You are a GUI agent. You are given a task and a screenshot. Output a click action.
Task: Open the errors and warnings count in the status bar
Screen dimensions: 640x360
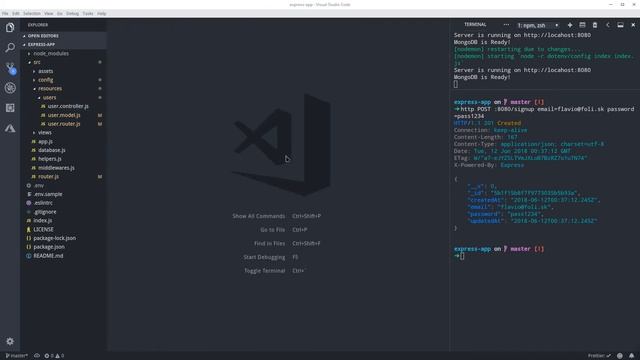pos(54,356)
